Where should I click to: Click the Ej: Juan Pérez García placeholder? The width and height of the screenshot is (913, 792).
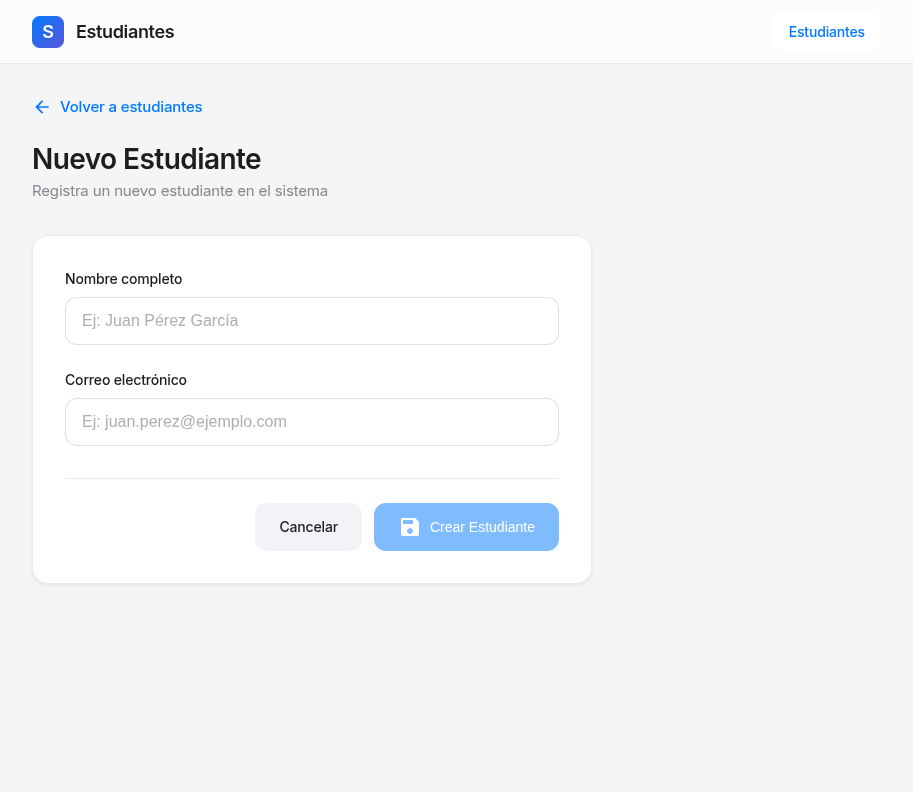coord(160,321)
